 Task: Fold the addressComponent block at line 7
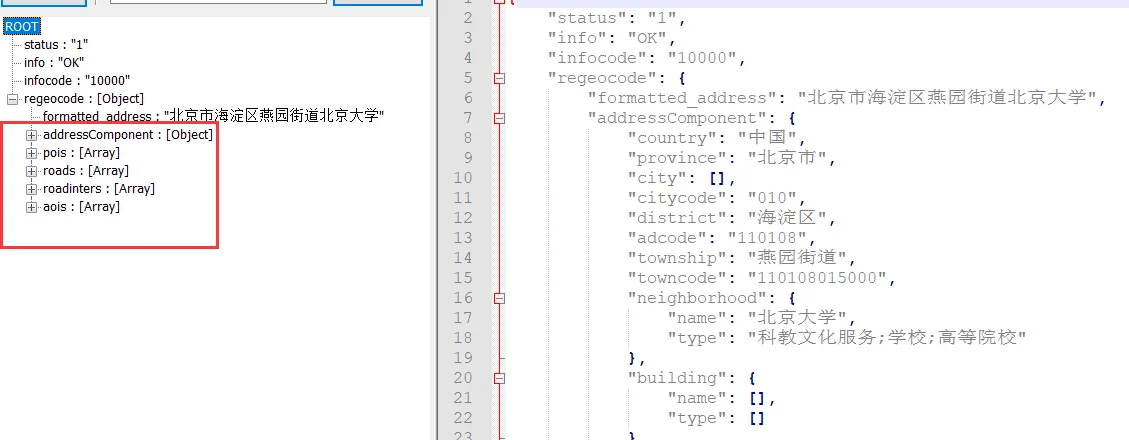point(500,118)
